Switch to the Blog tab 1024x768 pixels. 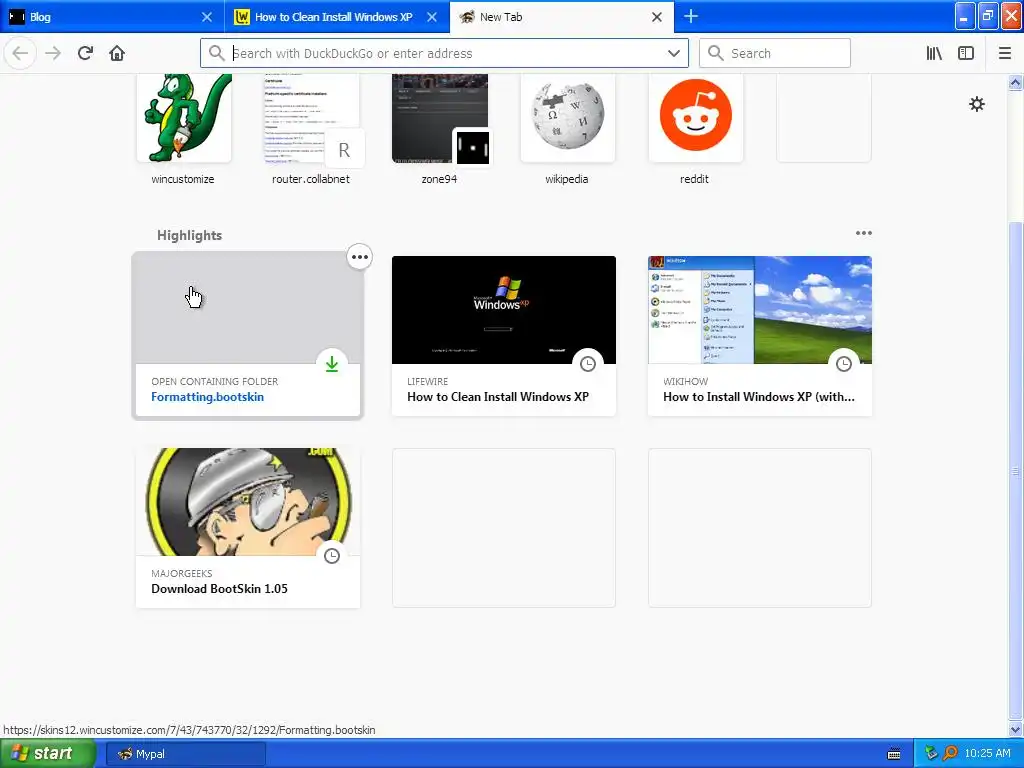pos(112,17)
